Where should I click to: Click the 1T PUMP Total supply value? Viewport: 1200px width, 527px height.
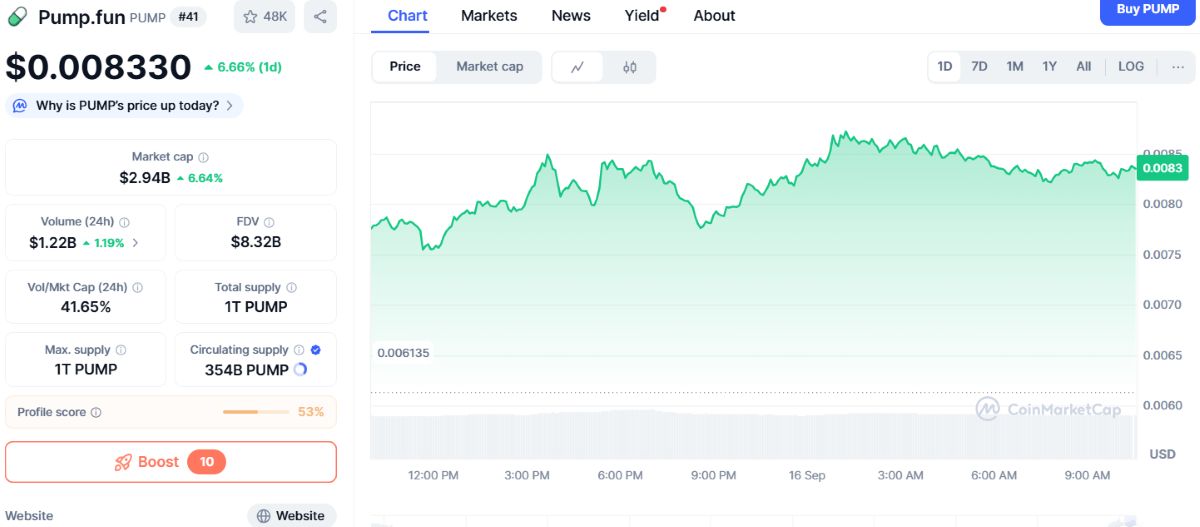click(256, 307)
